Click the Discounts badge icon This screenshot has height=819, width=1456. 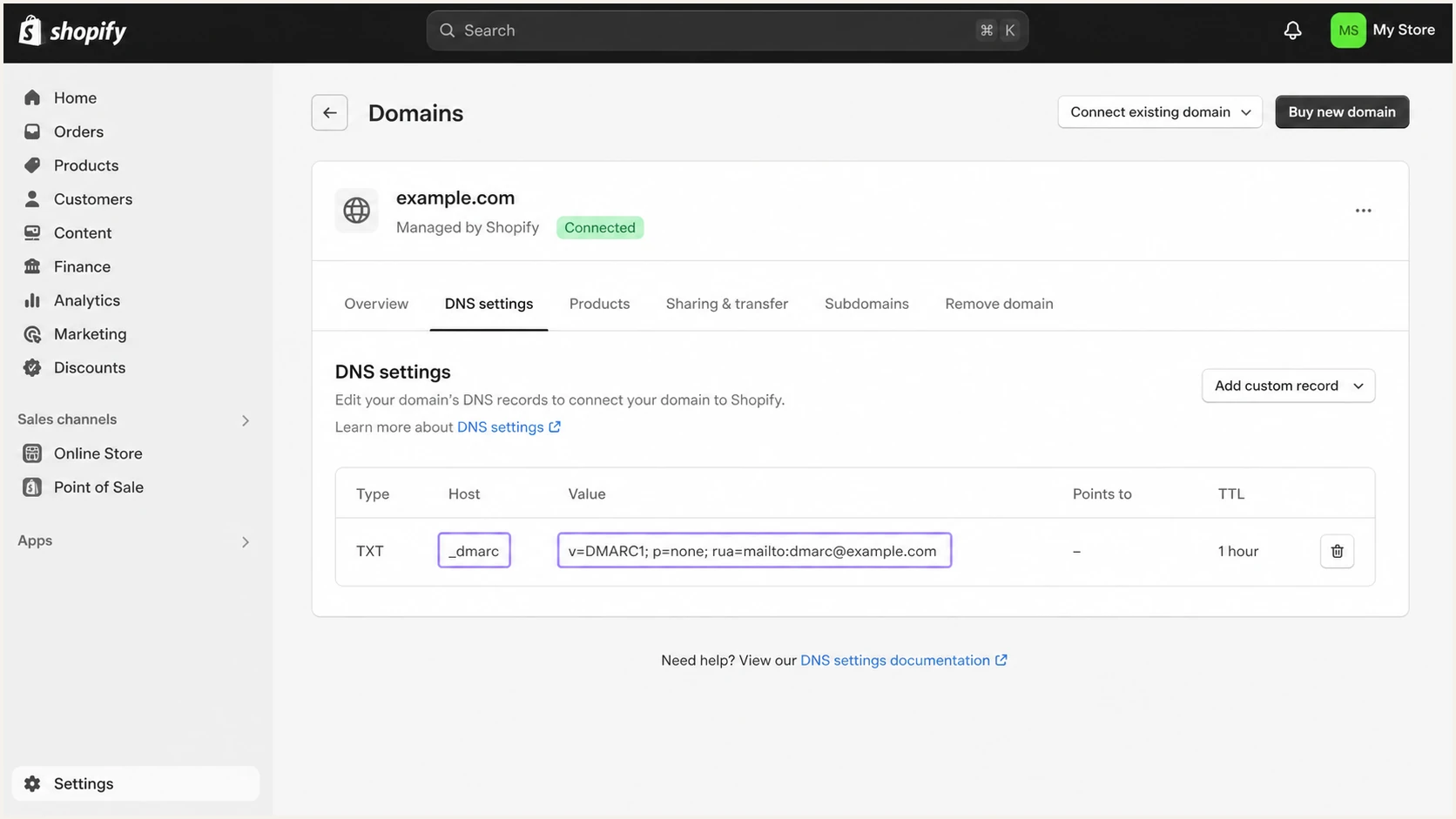[x=32, y=367]
